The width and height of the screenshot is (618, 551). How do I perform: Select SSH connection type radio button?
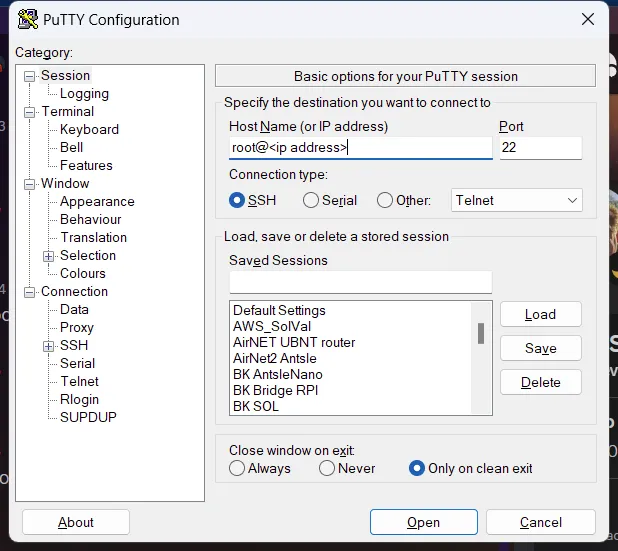237,200
